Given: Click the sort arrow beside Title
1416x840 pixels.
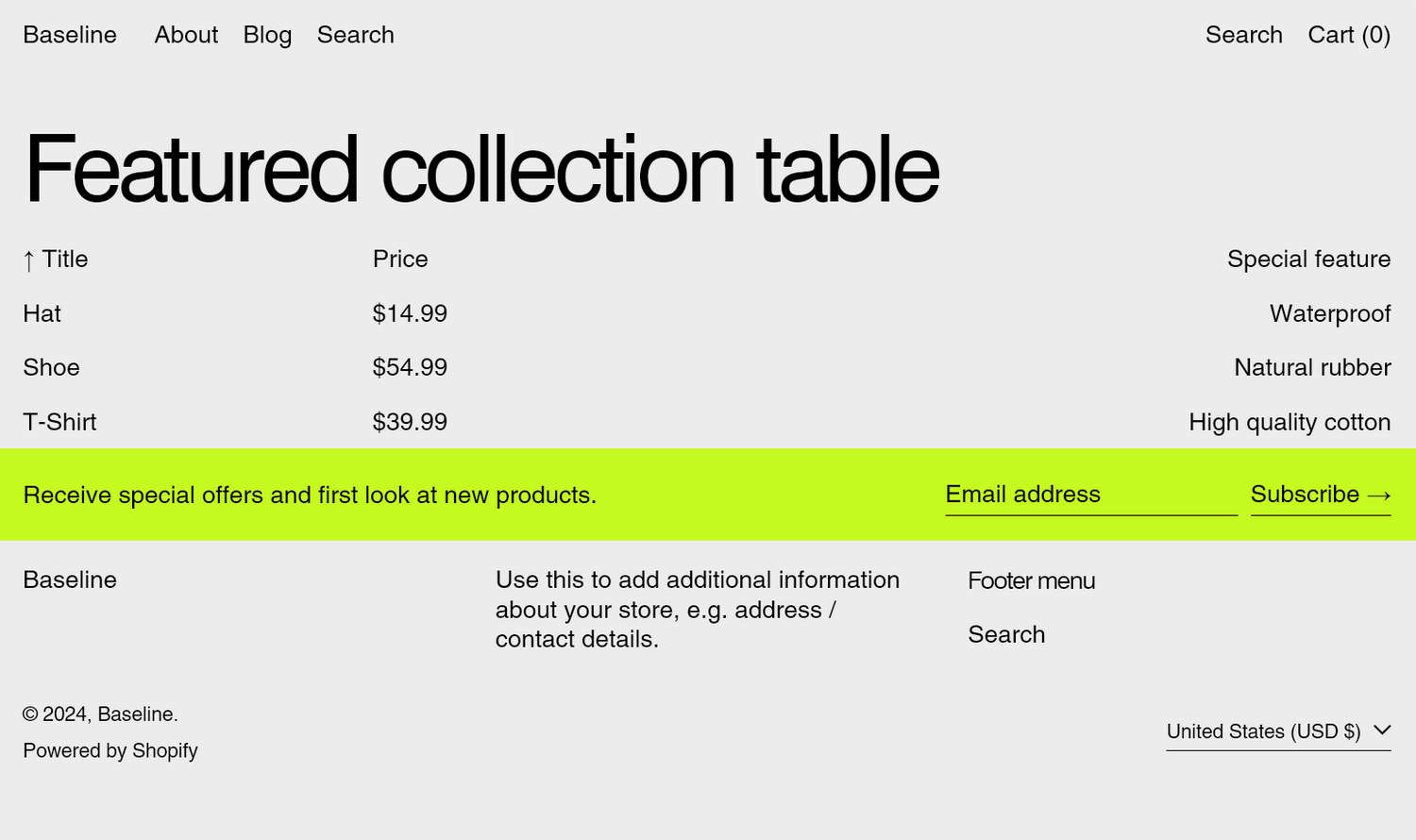Looking at the screenshot, I should [29, 260].
